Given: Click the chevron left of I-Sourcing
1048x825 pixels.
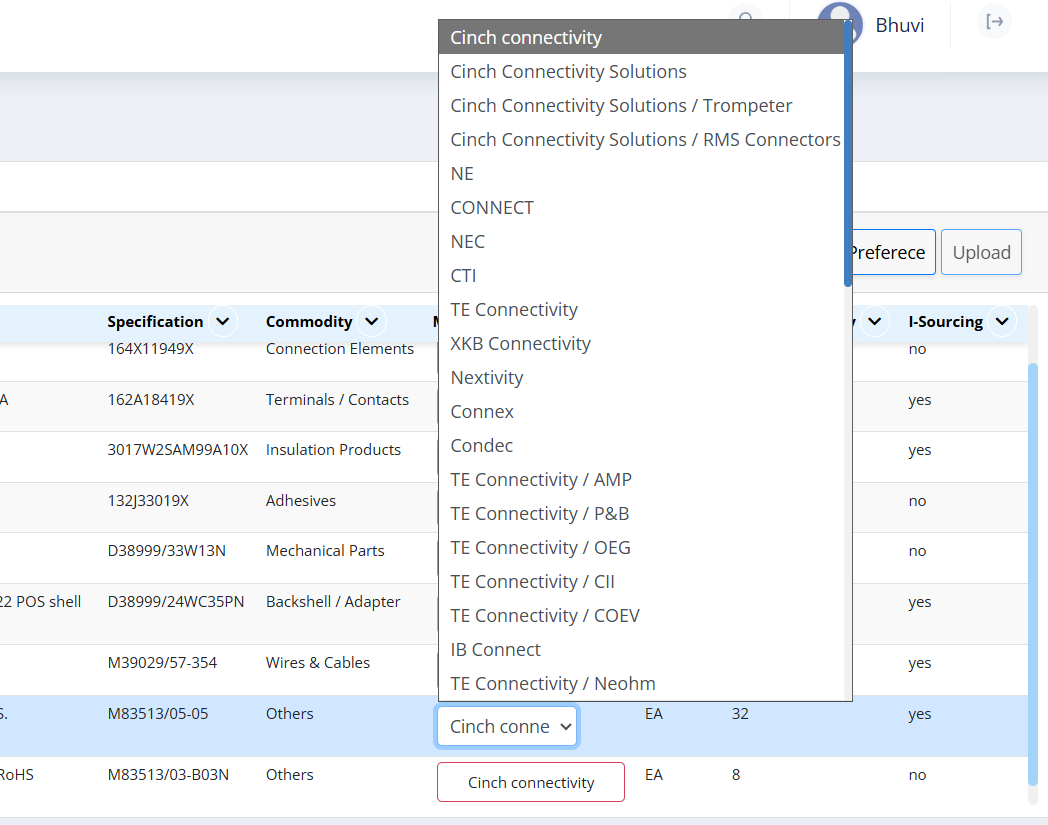Looking at the screenshot, I should click(x=875, y=321).
